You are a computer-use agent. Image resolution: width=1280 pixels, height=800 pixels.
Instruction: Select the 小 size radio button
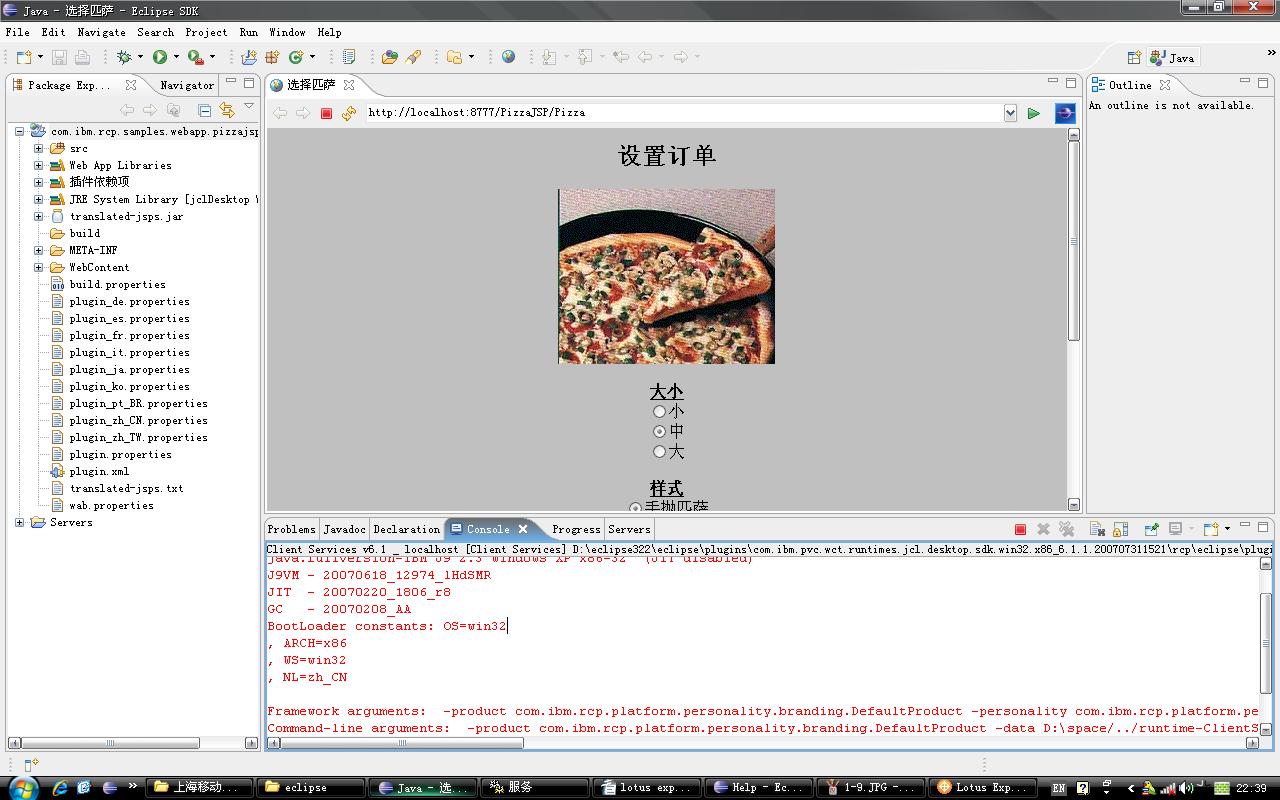659,411
